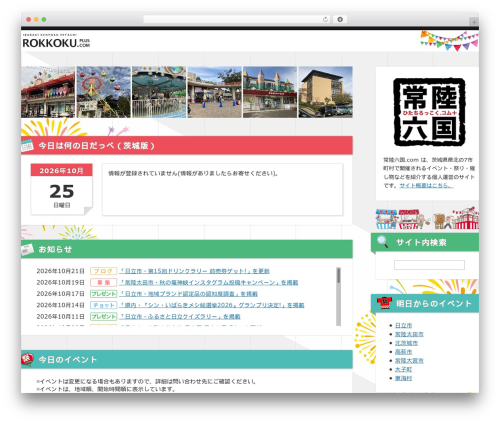Viewport: 500px width, 423px height.
Task: Click the colorful bunting flags decoration icon
Action: coord(449,41)
